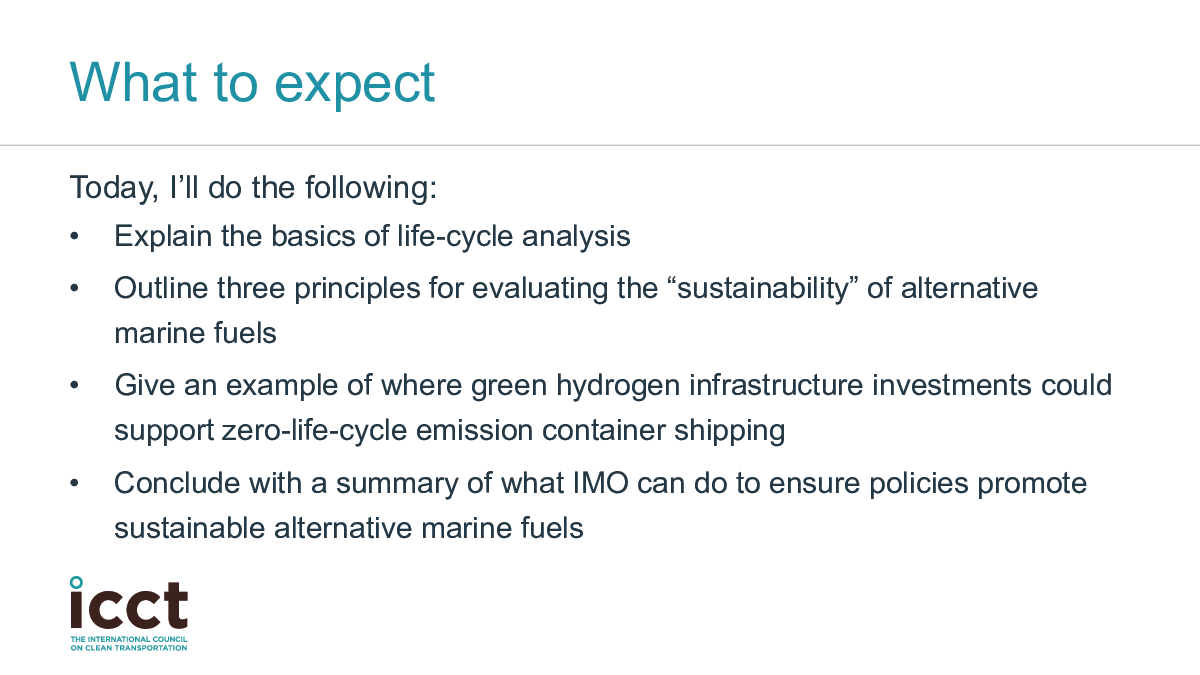Click the "Explain the basics of life-cycle analysis" bullet
Viewport: 1200px width, 675px height.
372,237
